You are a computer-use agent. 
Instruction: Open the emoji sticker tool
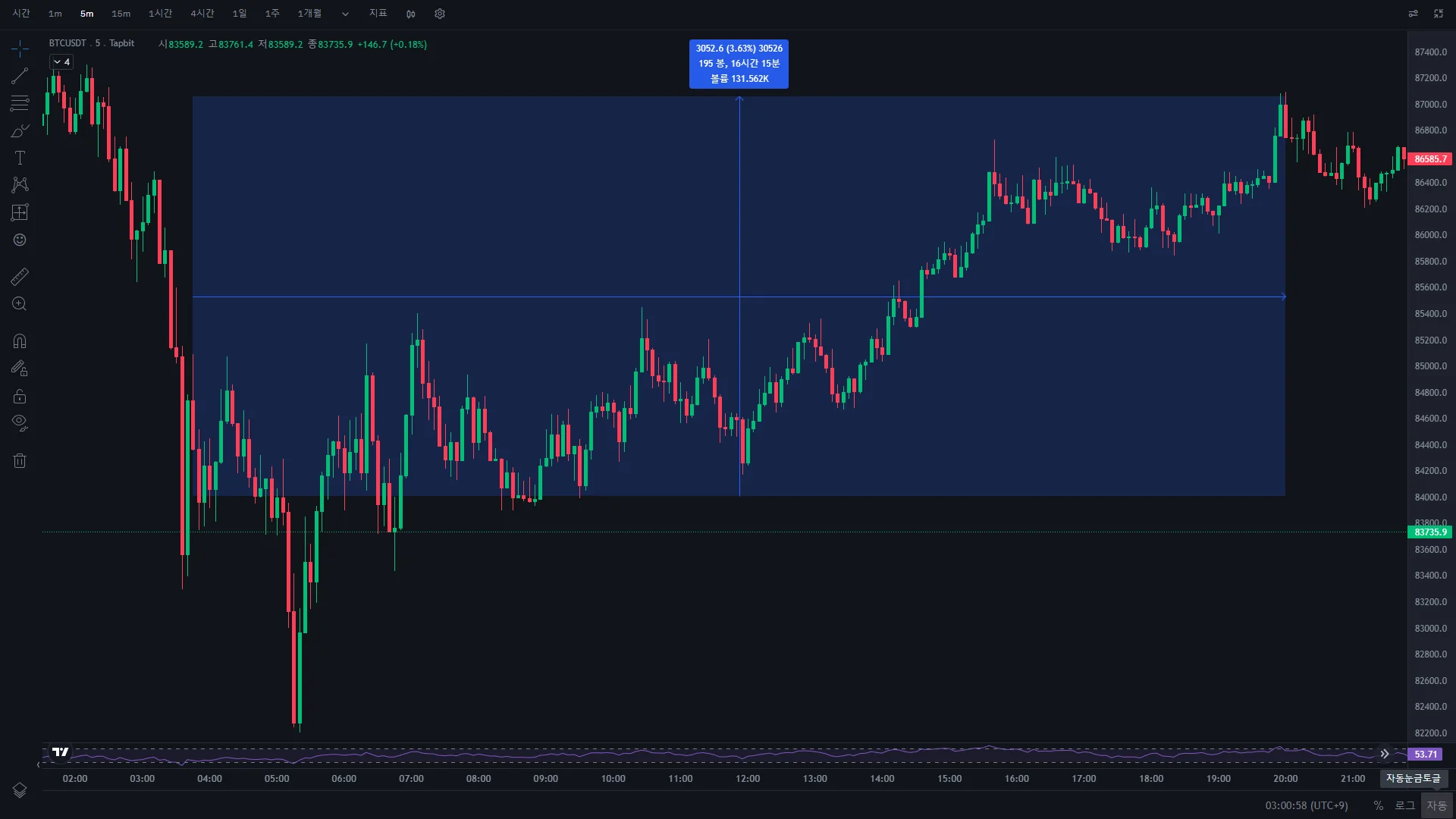coord(20,240)
